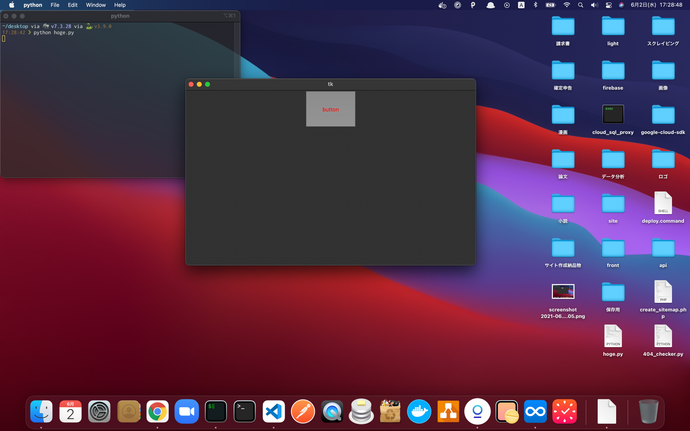Click the tk window title bar

[x=330, y=84]
